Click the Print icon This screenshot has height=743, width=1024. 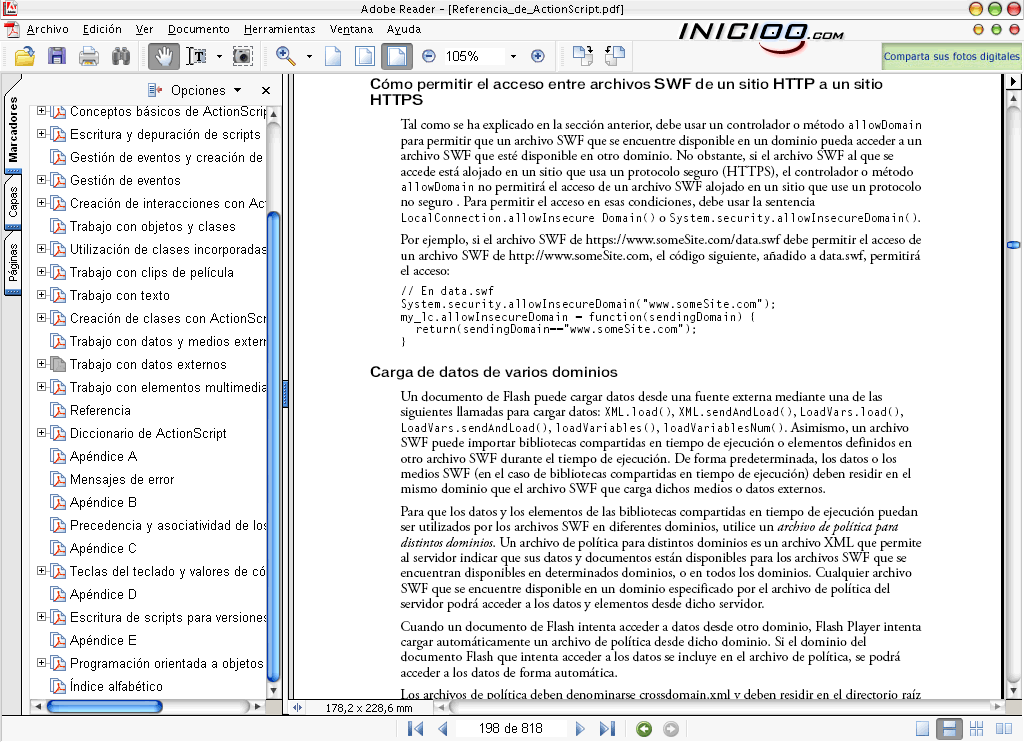click(89, 57)
